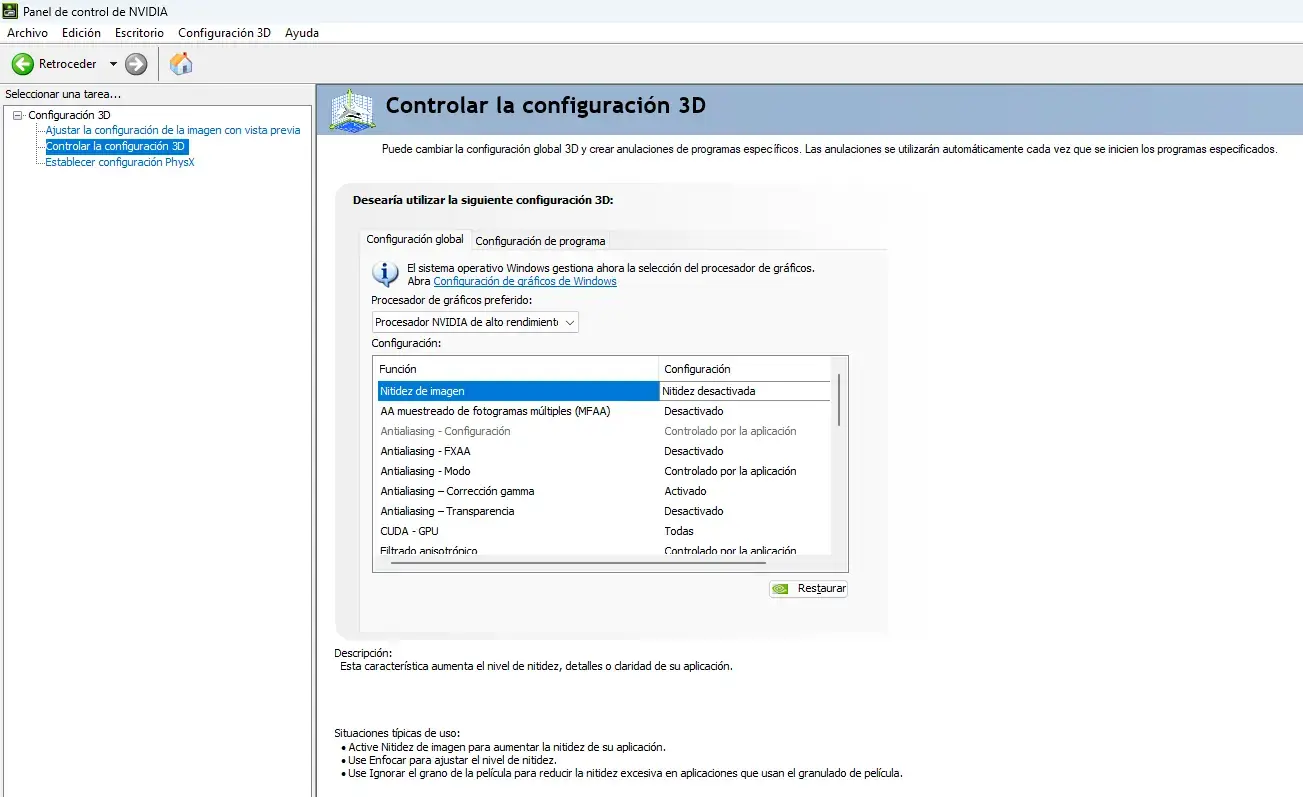
Task: Select Controlar la configuración 3D task
Action: (117, 146)
